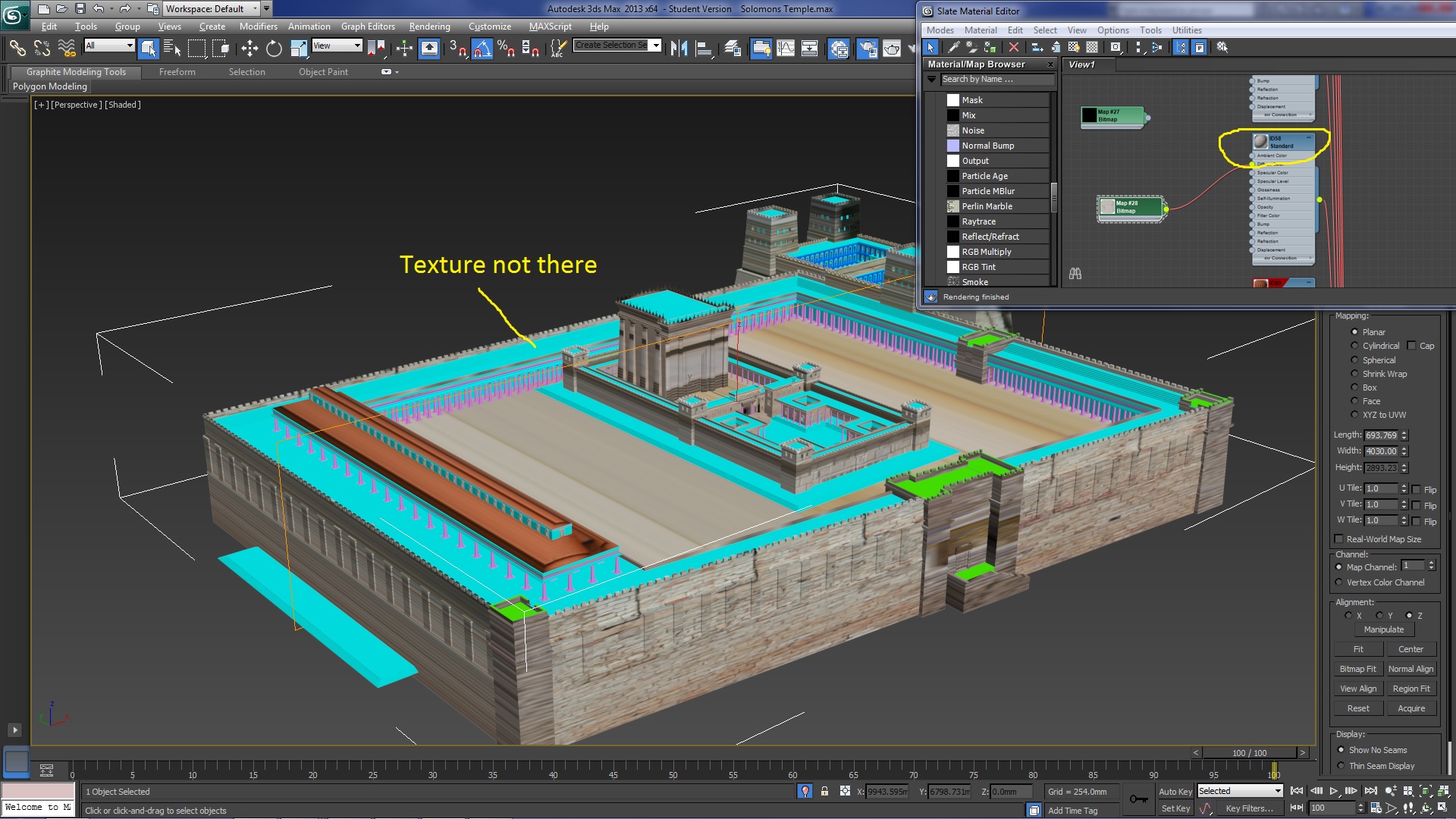Select the Select and Scale tool
This screenshot has width=1456, height=819.
(297, 48)
